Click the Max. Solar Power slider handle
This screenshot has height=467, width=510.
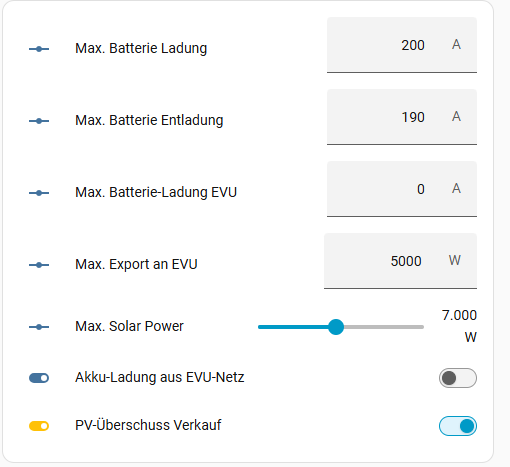[x=336, y=327]
